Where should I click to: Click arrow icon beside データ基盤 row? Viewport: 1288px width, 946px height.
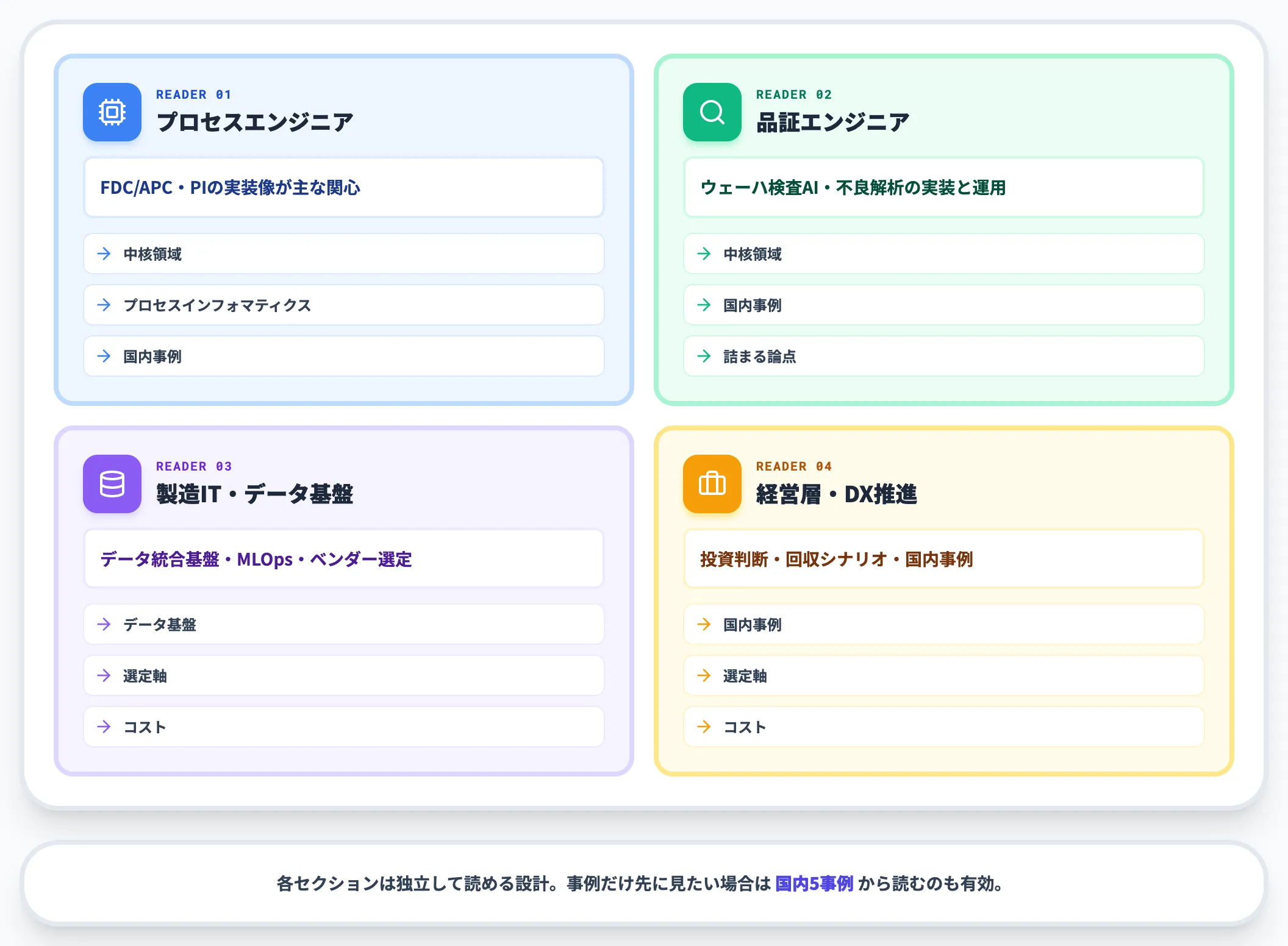[x=104, y=624]
